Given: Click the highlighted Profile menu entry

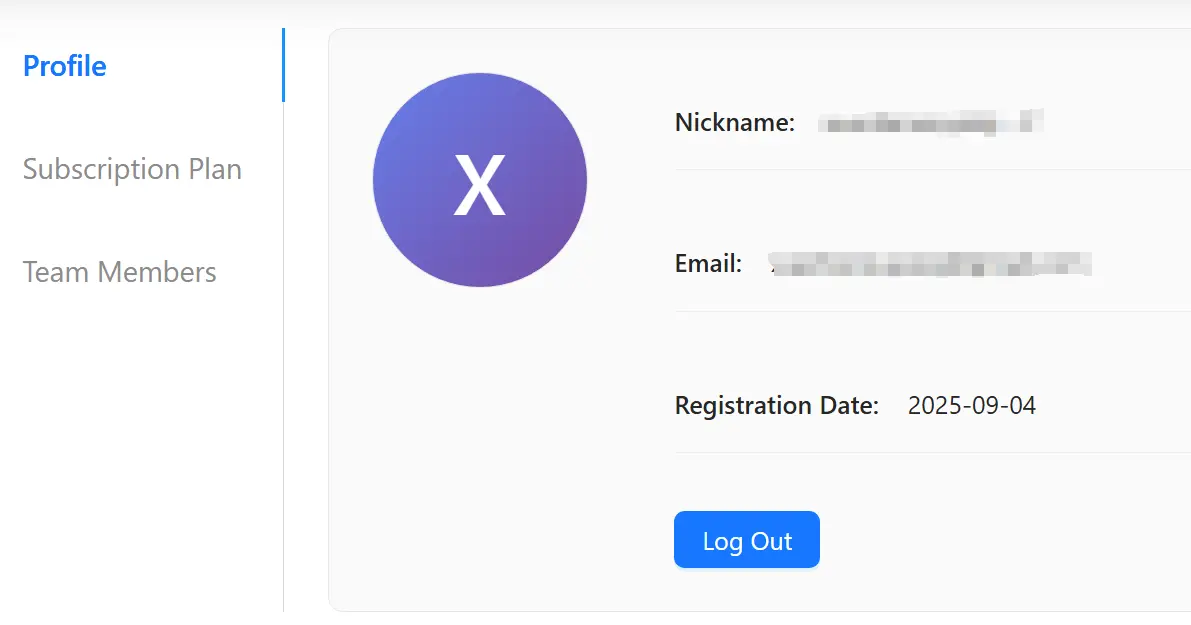Looking at the screenshot, I should (x=64, y=65).
